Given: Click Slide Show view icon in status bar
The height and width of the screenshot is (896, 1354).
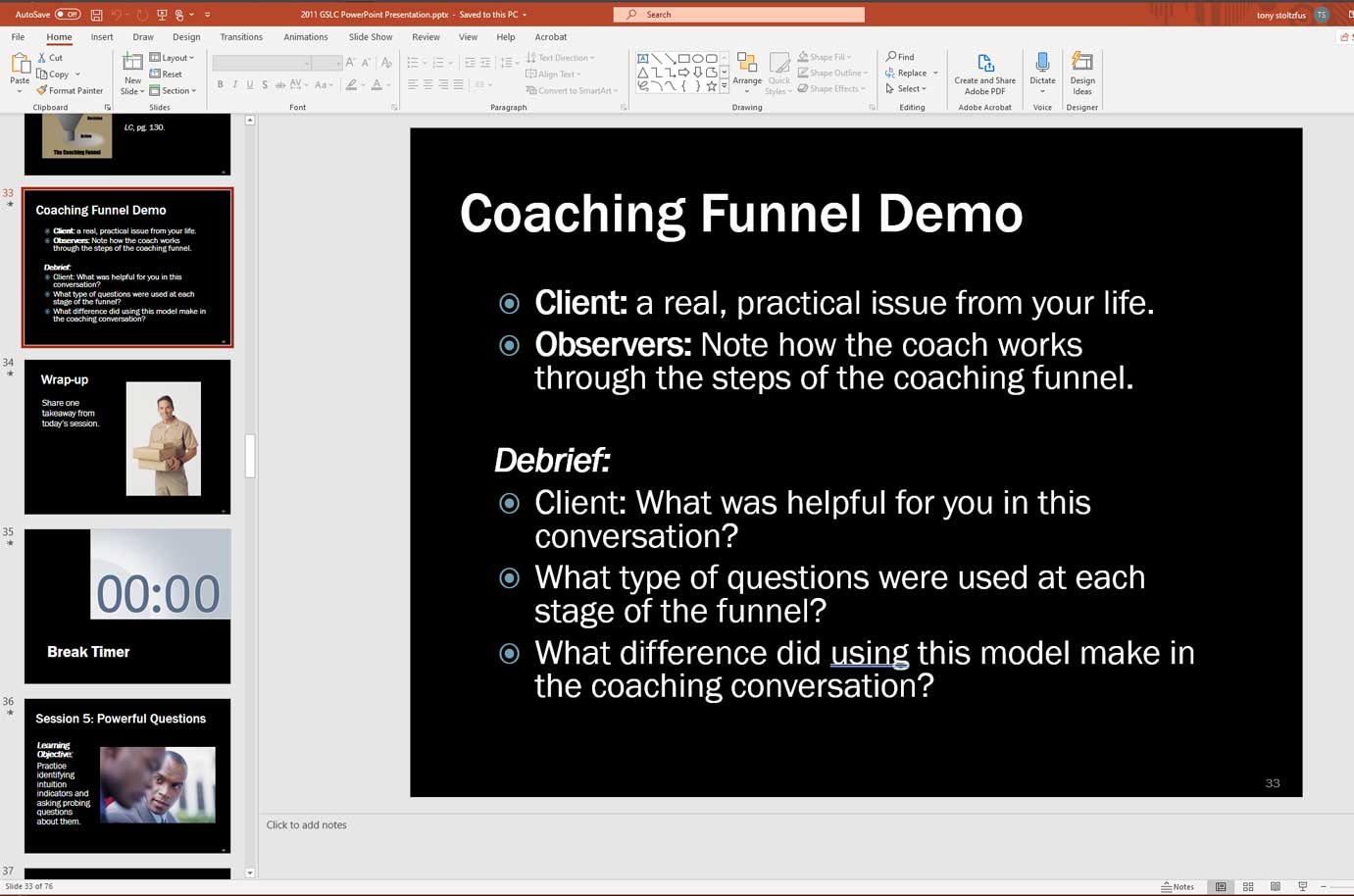Looking at the screenshot, I should 1303,886.
